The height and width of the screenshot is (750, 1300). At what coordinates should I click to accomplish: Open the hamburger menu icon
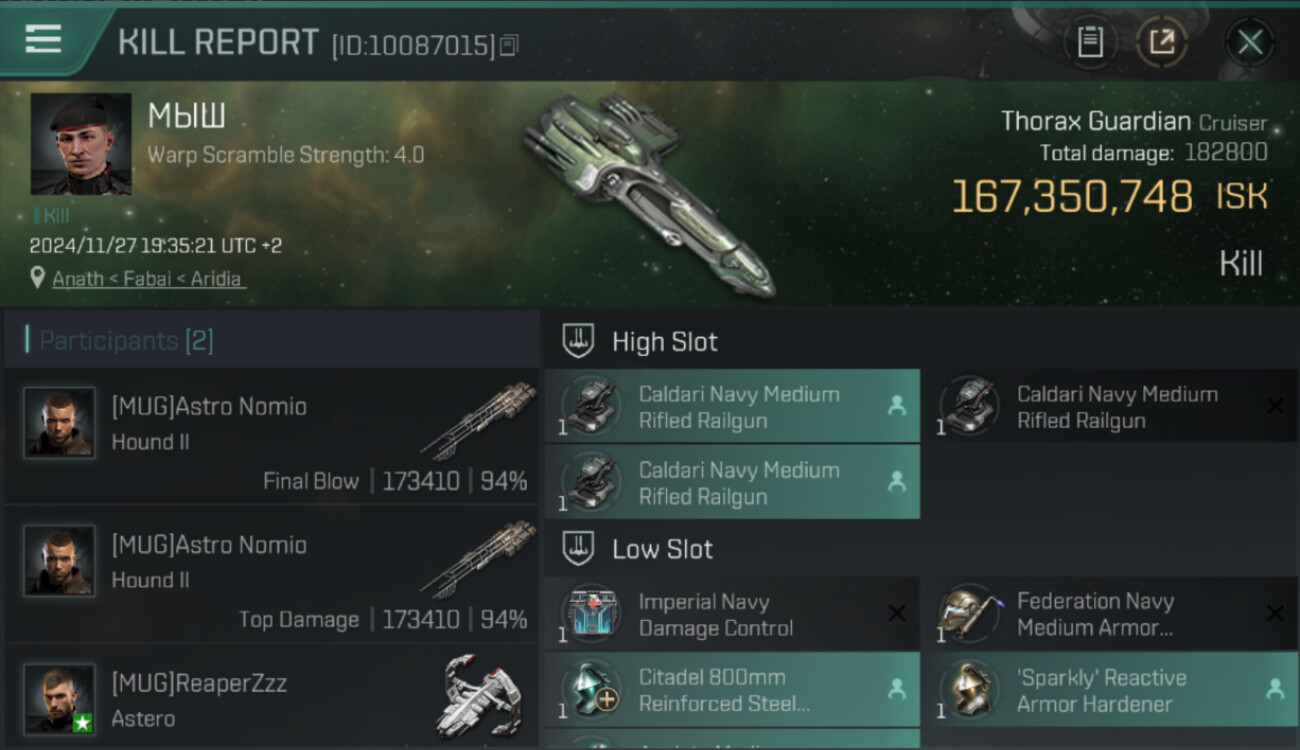click(x=43, y=39)
